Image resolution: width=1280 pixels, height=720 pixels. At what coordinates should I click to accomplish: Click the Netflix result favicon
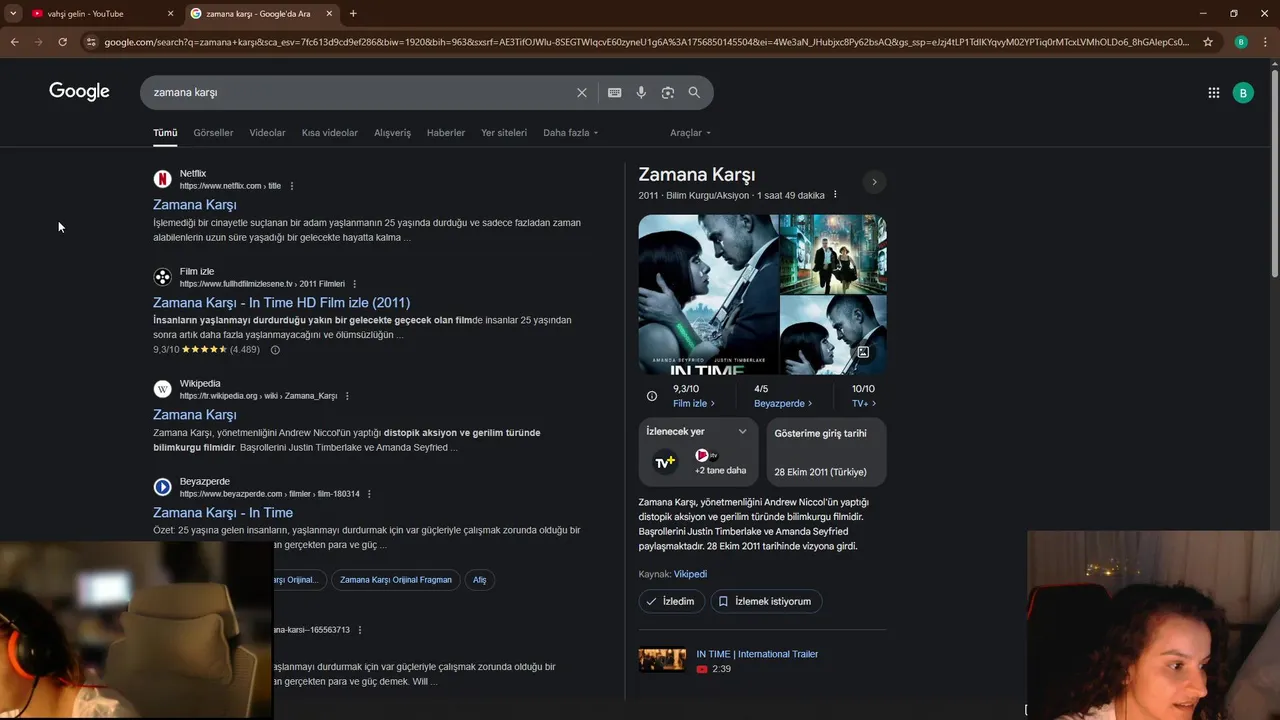tap(162, 179)
